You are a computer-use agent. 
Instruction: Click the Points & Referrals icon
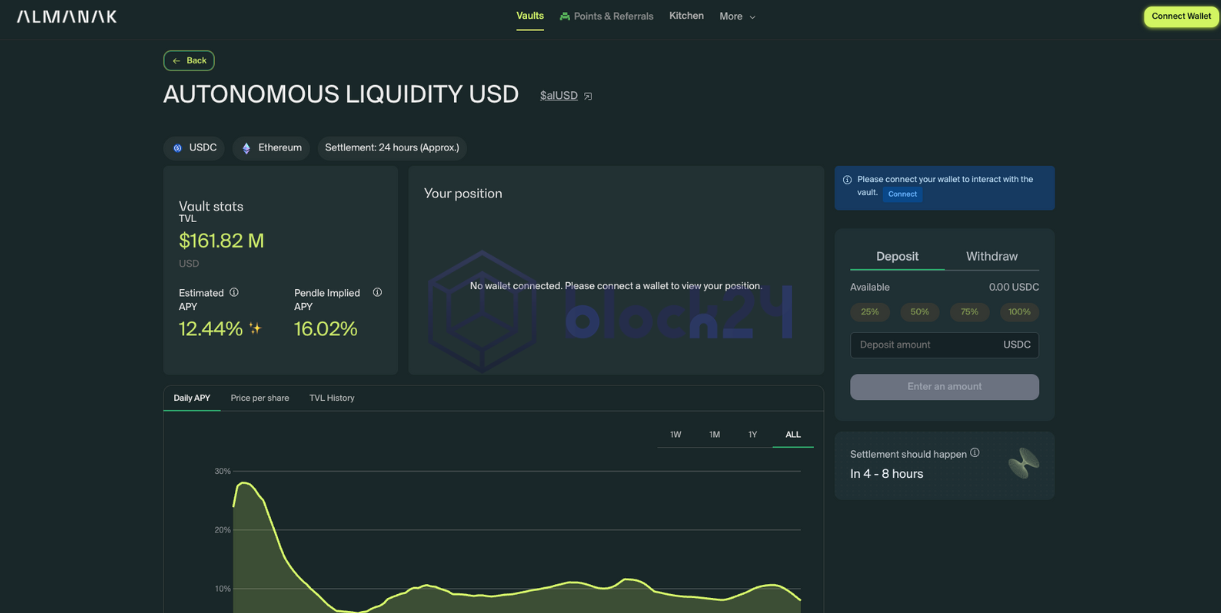[x=565, y=17]
